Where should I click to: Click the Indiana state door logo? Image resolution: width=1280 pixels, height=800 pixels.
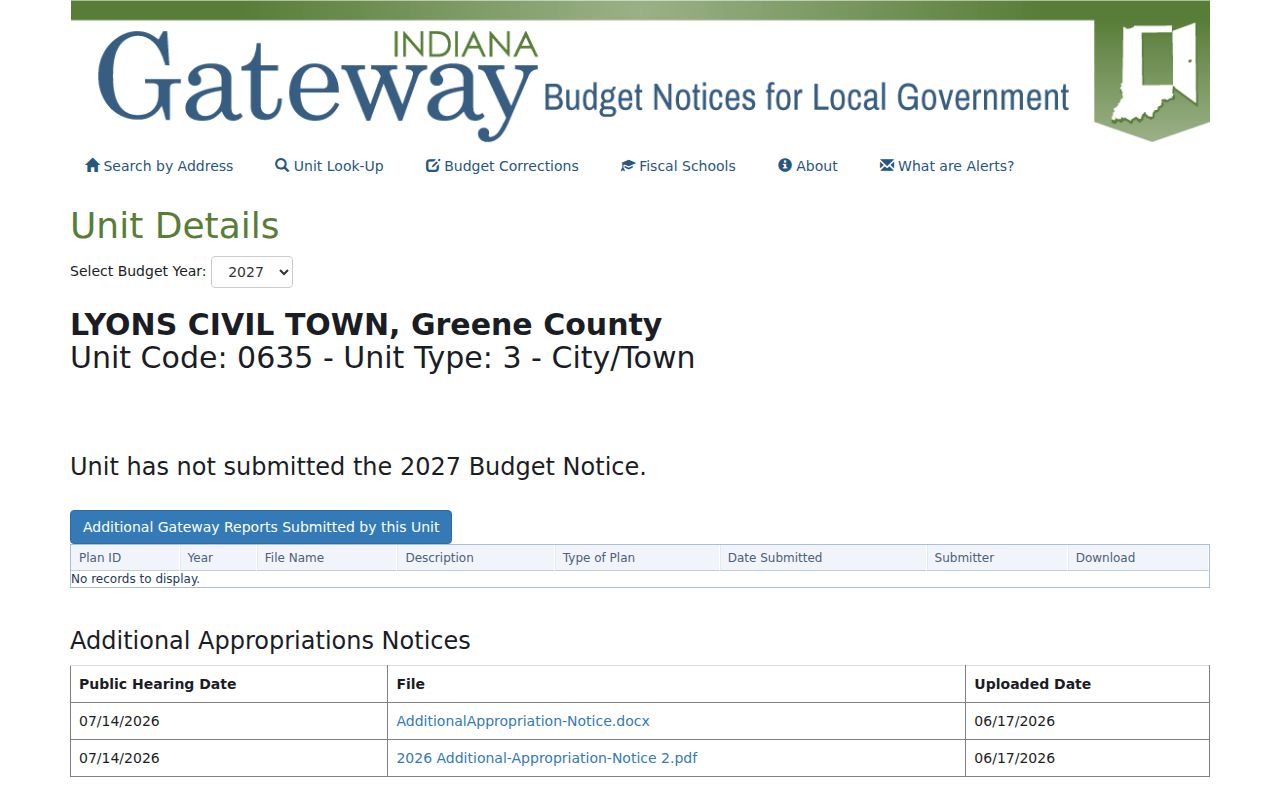(x=1152, y=76)
